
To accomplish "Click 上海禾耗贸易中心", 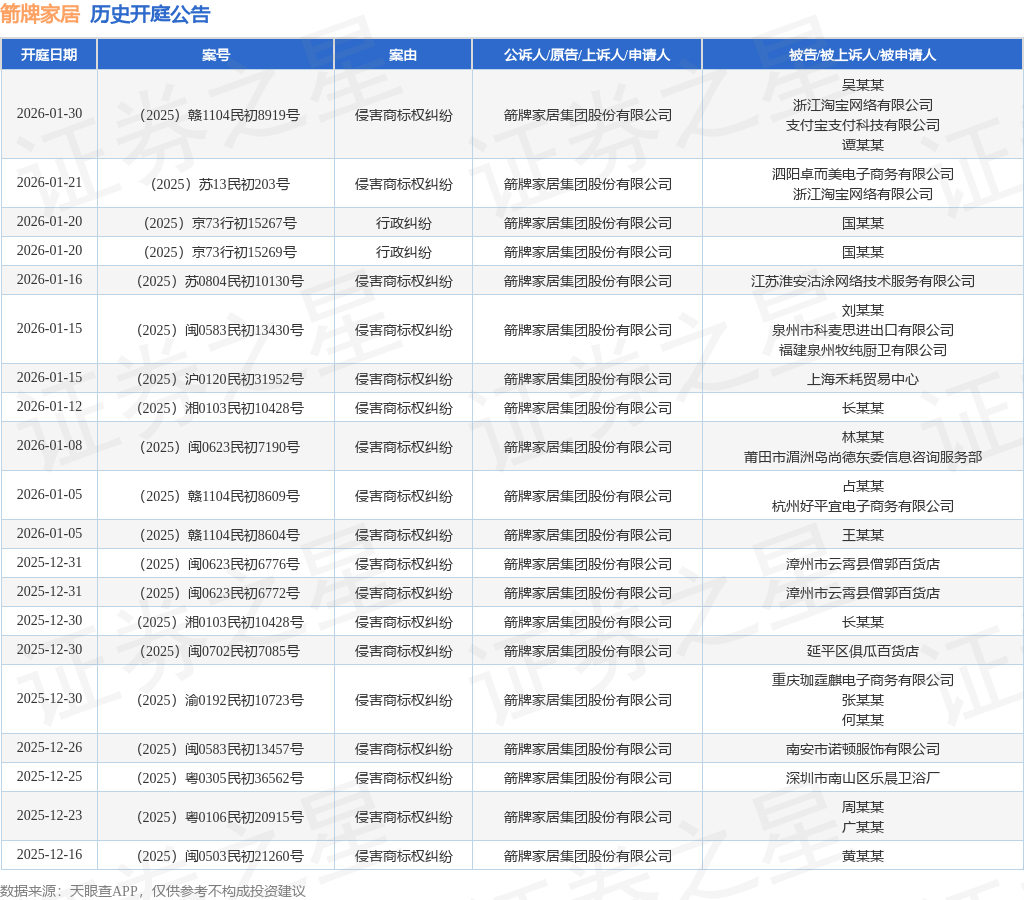I will tap(862, 379).
